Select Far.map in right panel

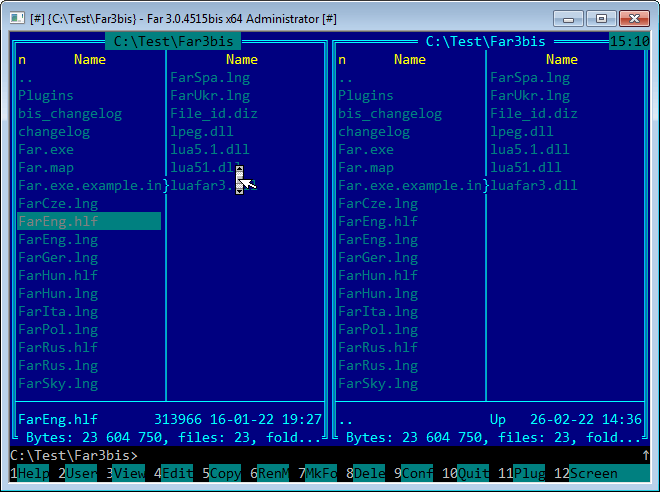(366, 168)
